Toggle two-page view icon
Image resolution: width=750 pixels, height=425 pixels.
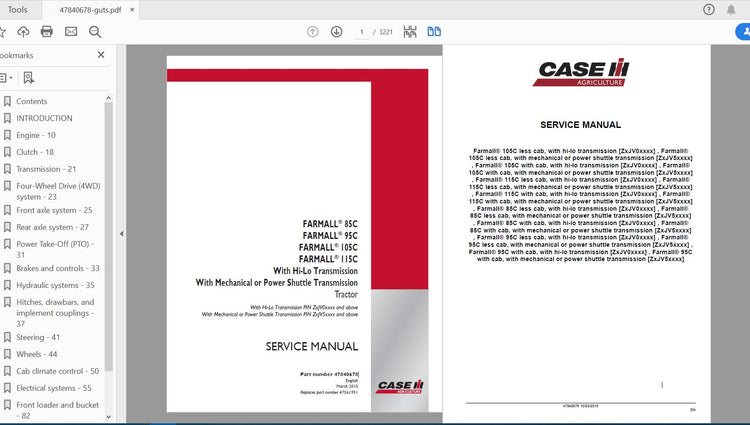coord(434,32)
